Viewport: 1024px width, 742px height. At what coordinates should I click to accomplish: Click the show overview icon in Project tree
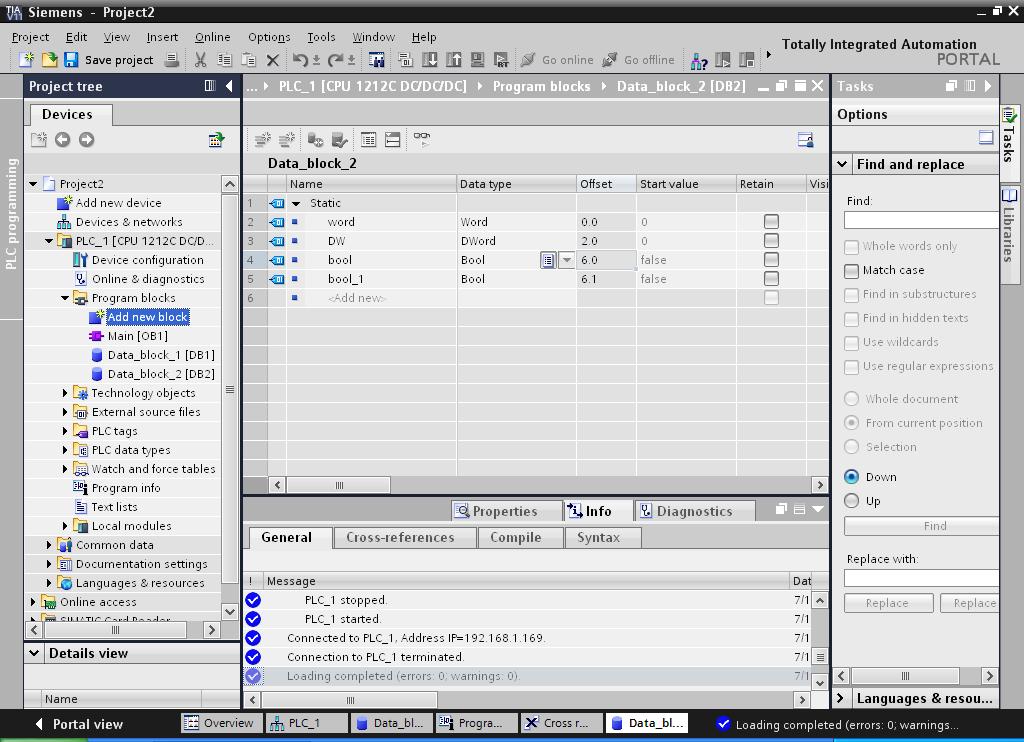click(216, 139)
